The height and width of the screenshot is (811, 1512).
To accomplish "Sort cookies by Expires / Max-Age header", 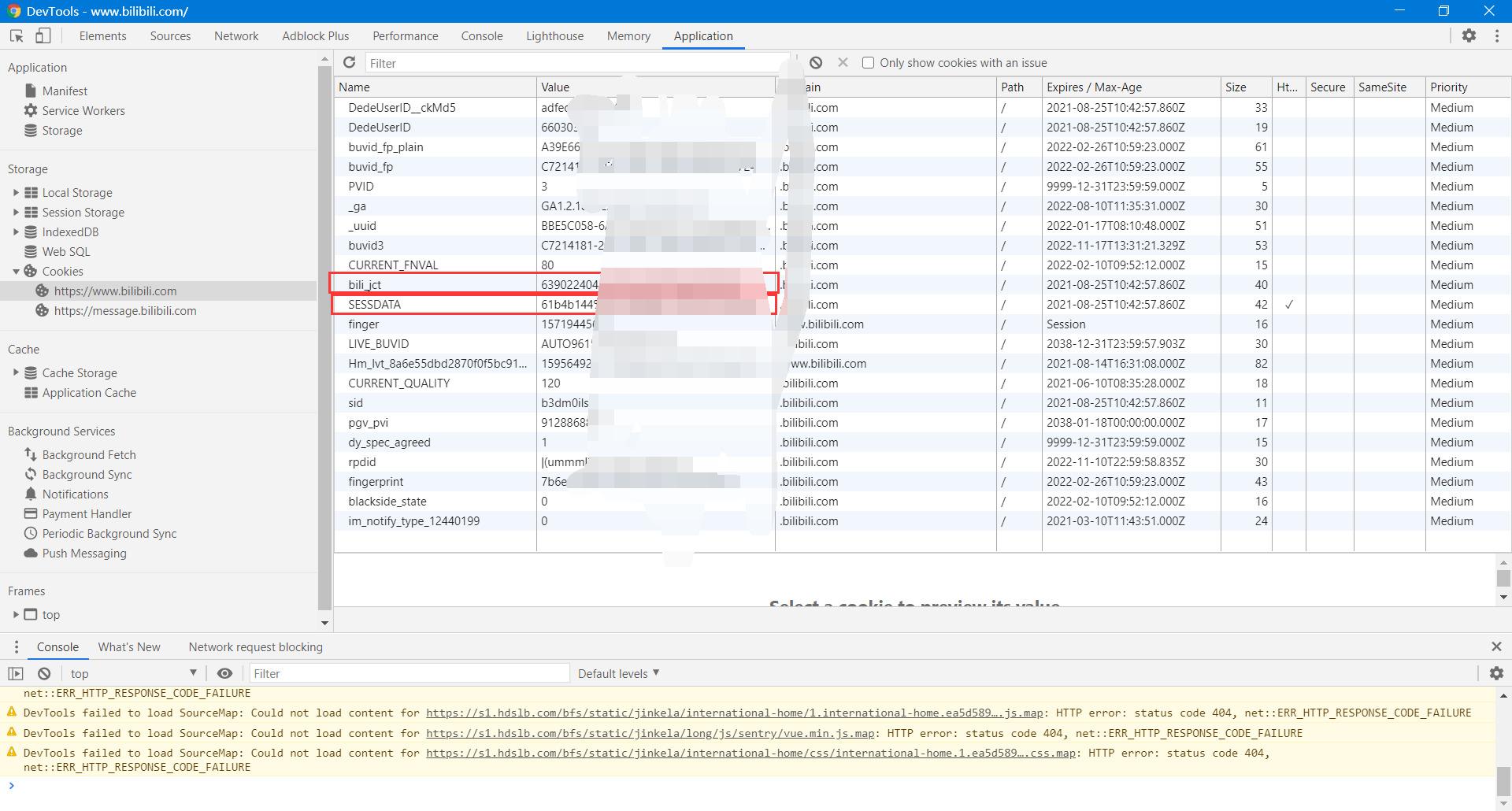I will point(1131,87).
